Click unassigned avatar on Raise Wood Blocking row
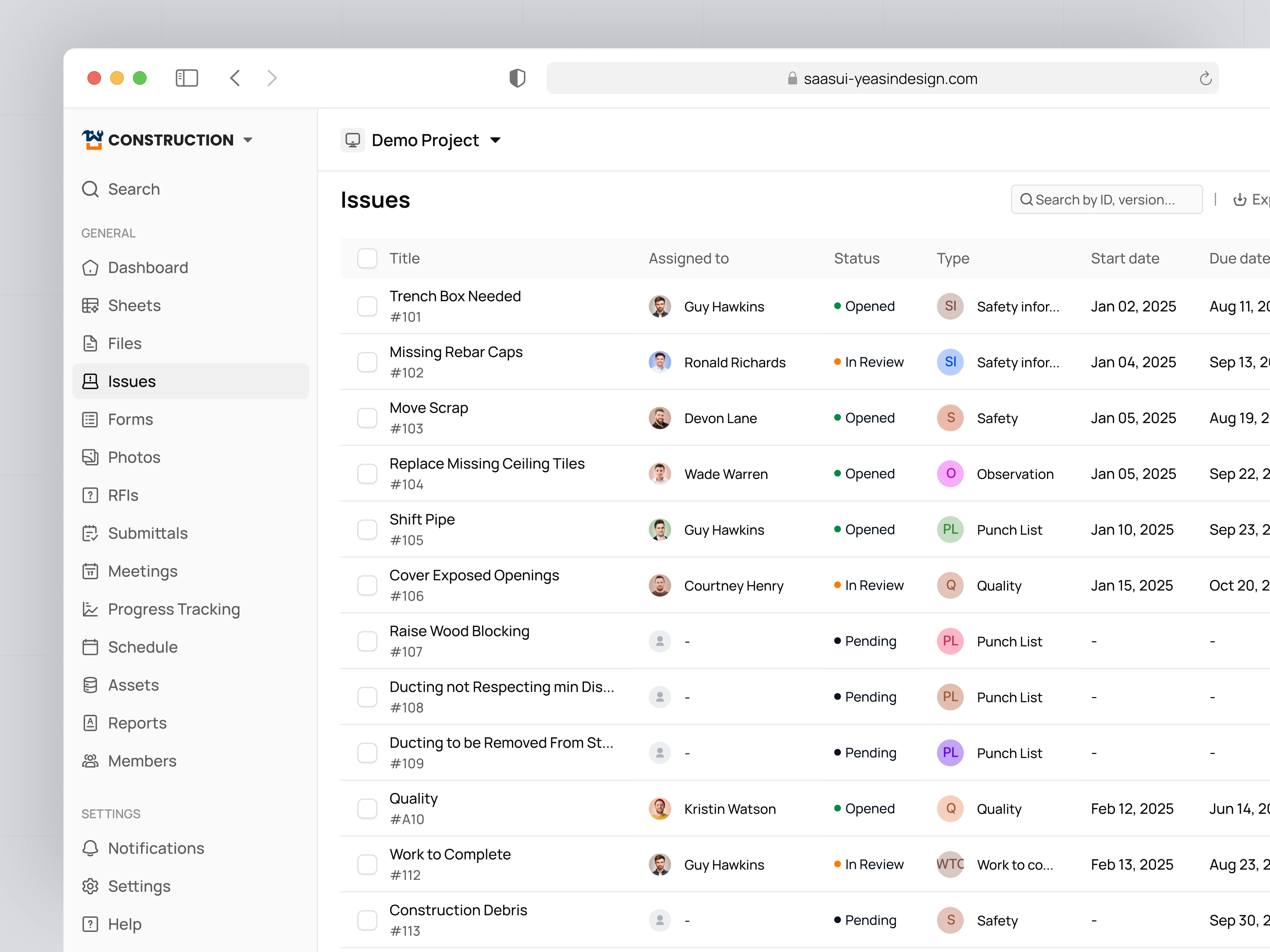The width and height of the screenshot is (1270, 952). click(x=660, y=641)
